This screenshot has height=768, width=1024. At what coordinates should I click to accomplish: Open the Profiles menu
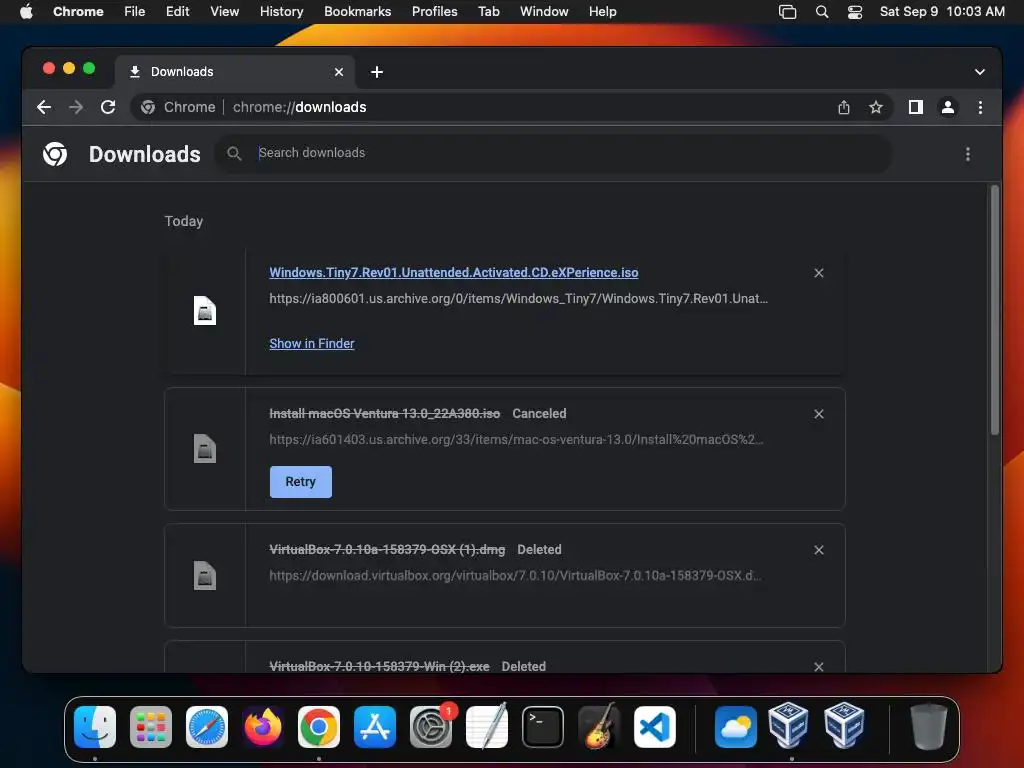(434, 12)
